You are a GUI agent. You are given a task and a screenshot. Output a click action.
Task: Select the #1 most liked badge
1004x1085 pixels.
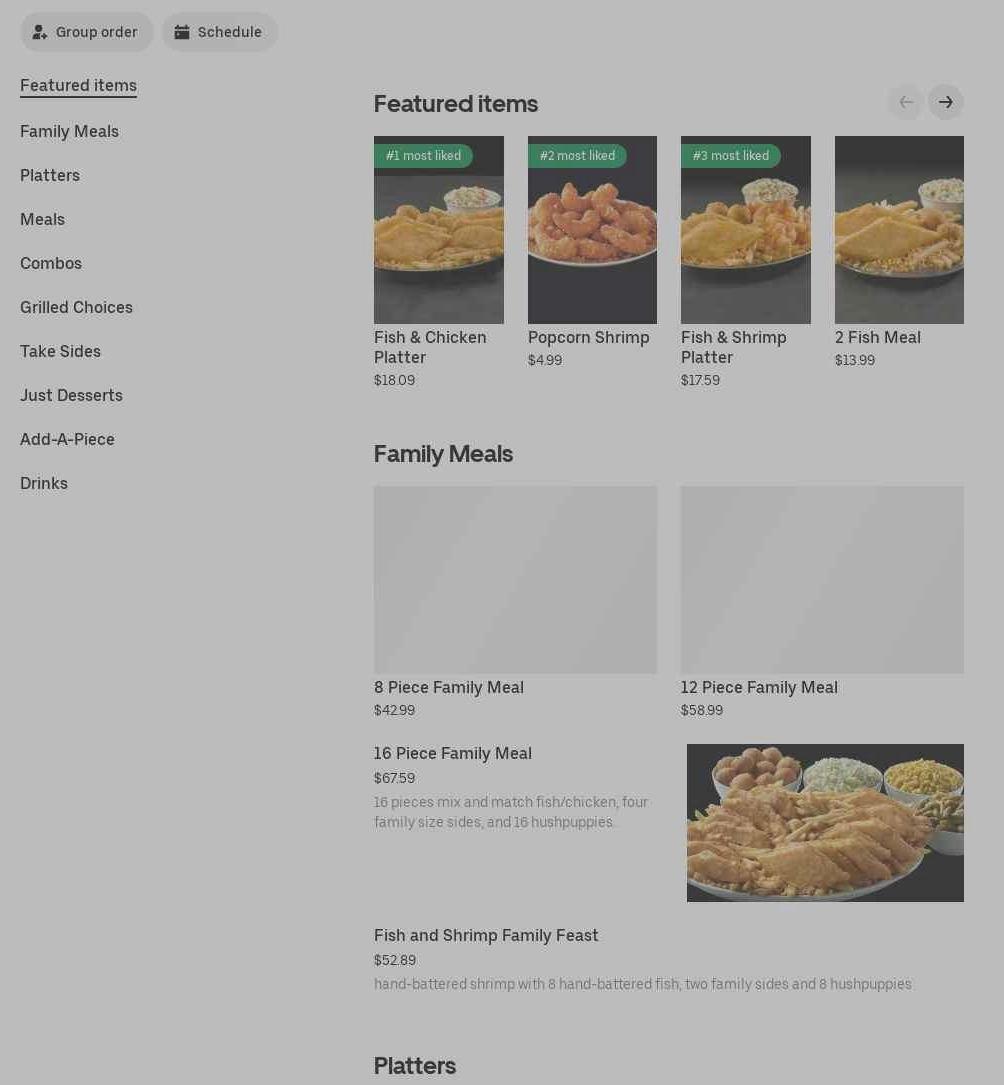click(423, 156)
